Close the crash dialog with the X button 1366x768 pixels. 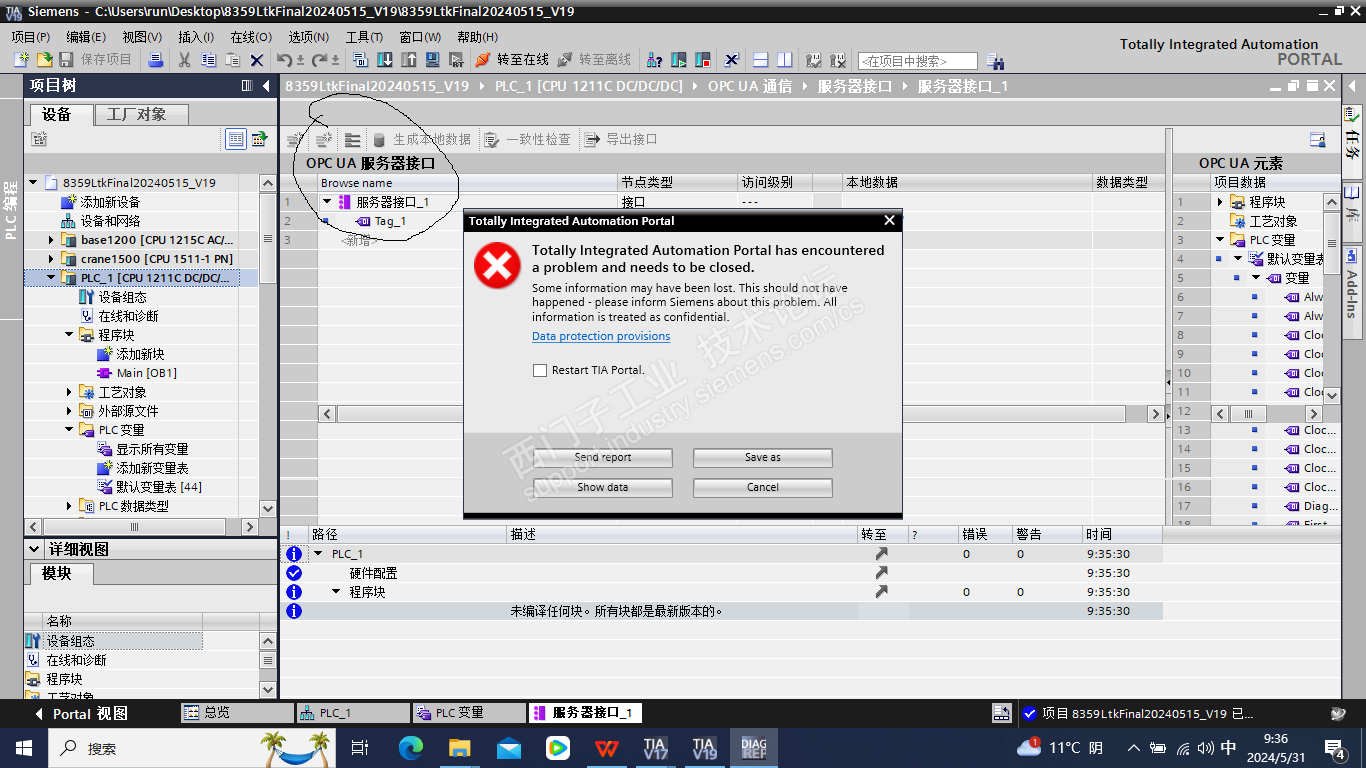click(889, 221)
